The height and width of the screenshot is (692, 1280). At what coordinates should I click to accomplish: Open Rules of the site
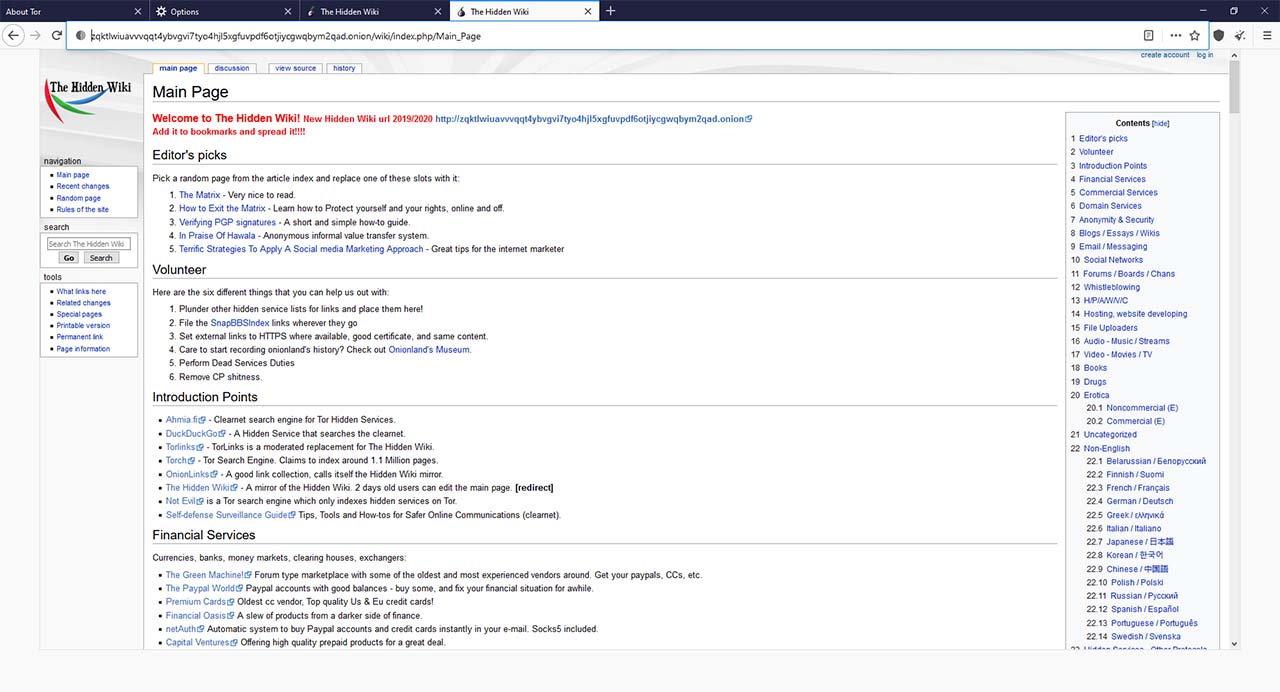pyautogui.click(x=83, y=210)
